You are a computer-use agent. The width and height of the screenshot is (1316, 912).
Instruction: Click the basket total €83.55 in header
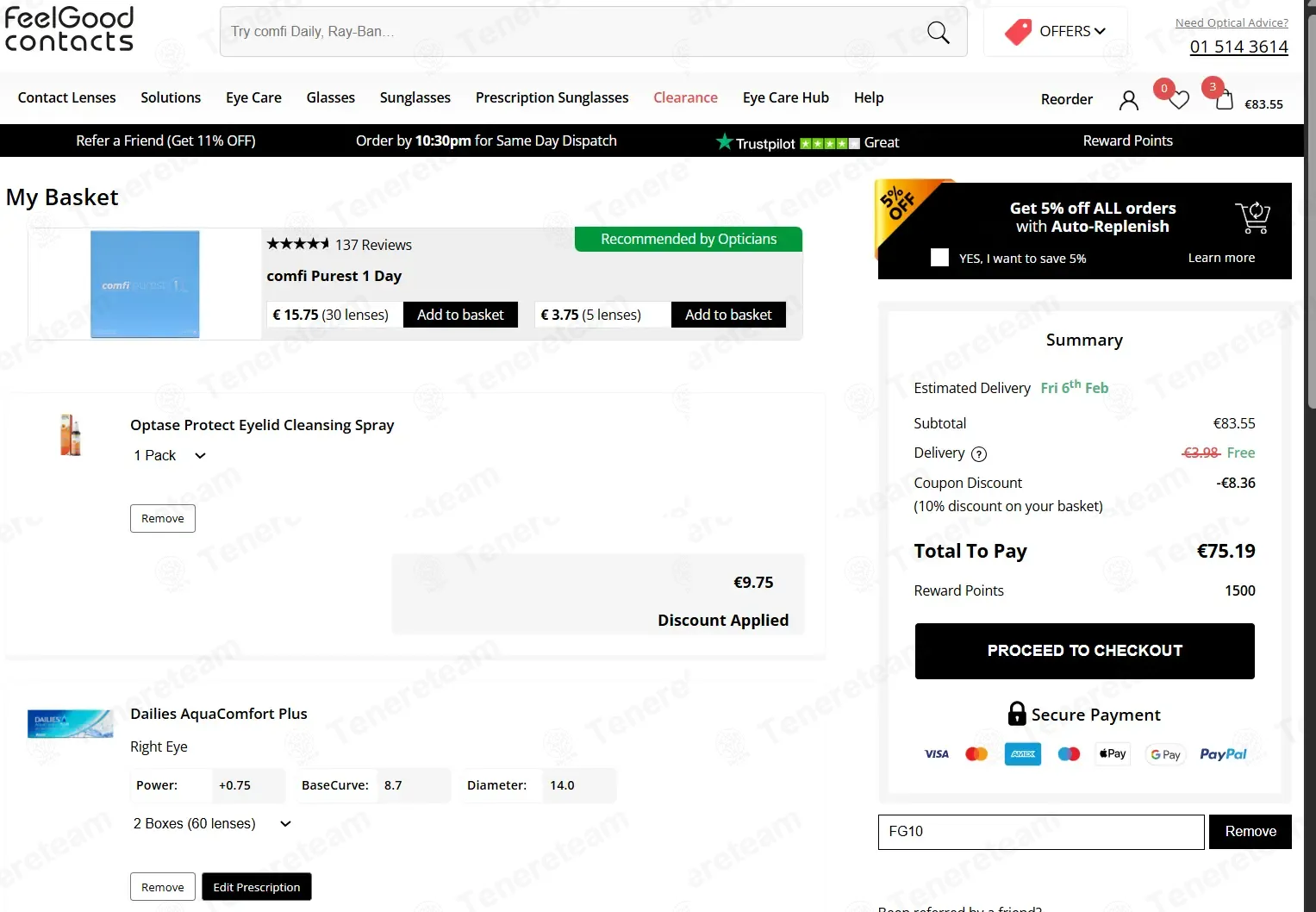(x=1263, y=104)
